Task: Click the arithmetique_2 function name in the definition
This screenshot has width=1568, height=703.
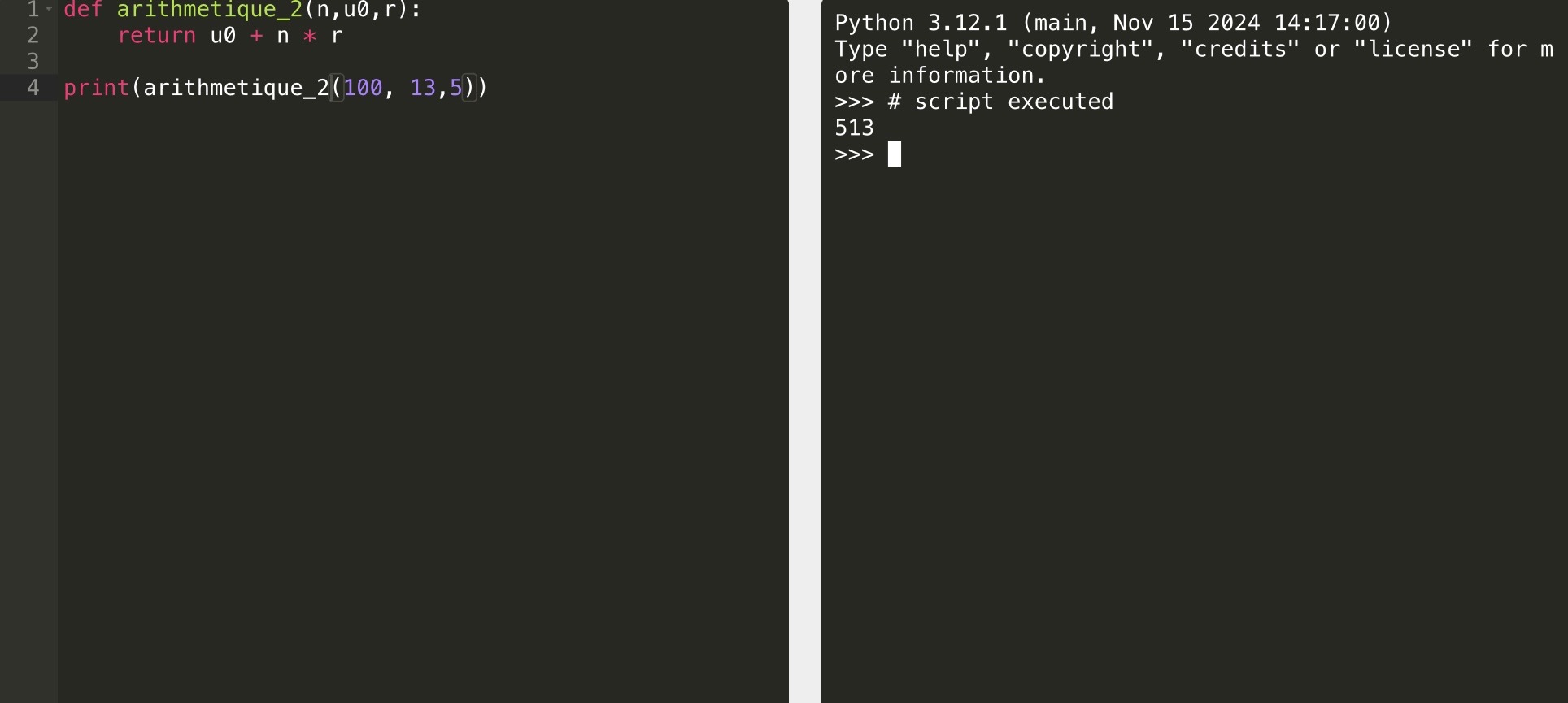Action: pyautogui.click(x=209, y=10)
